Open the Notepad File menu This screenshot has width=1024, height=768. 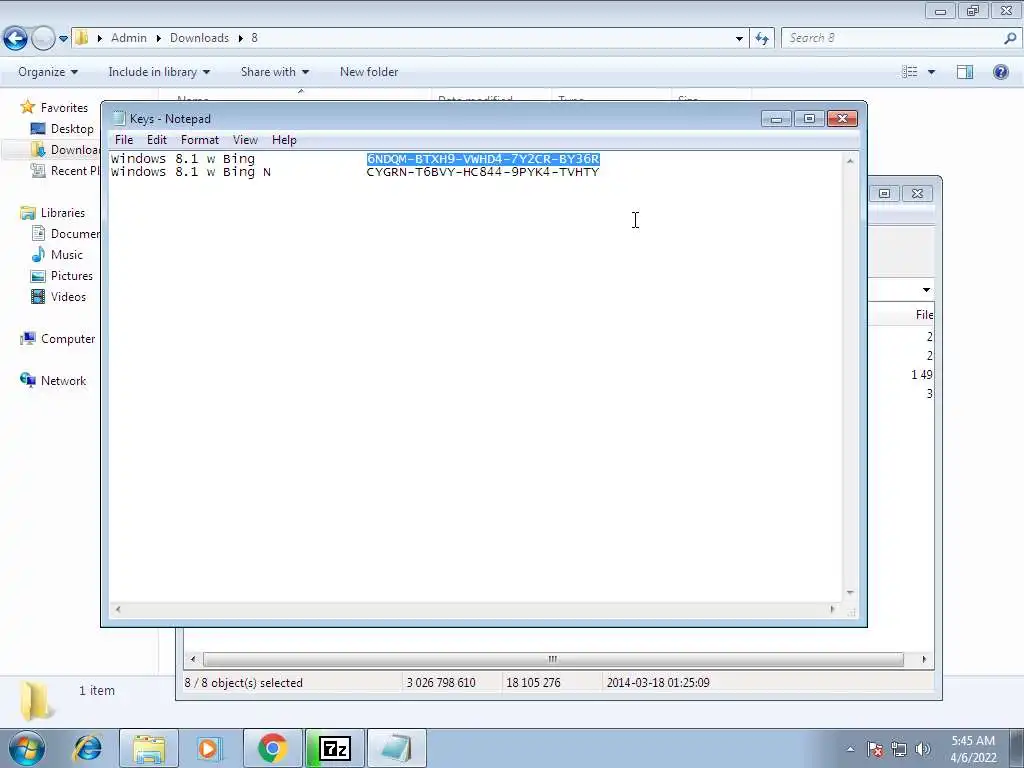click(x=123, y=140)
